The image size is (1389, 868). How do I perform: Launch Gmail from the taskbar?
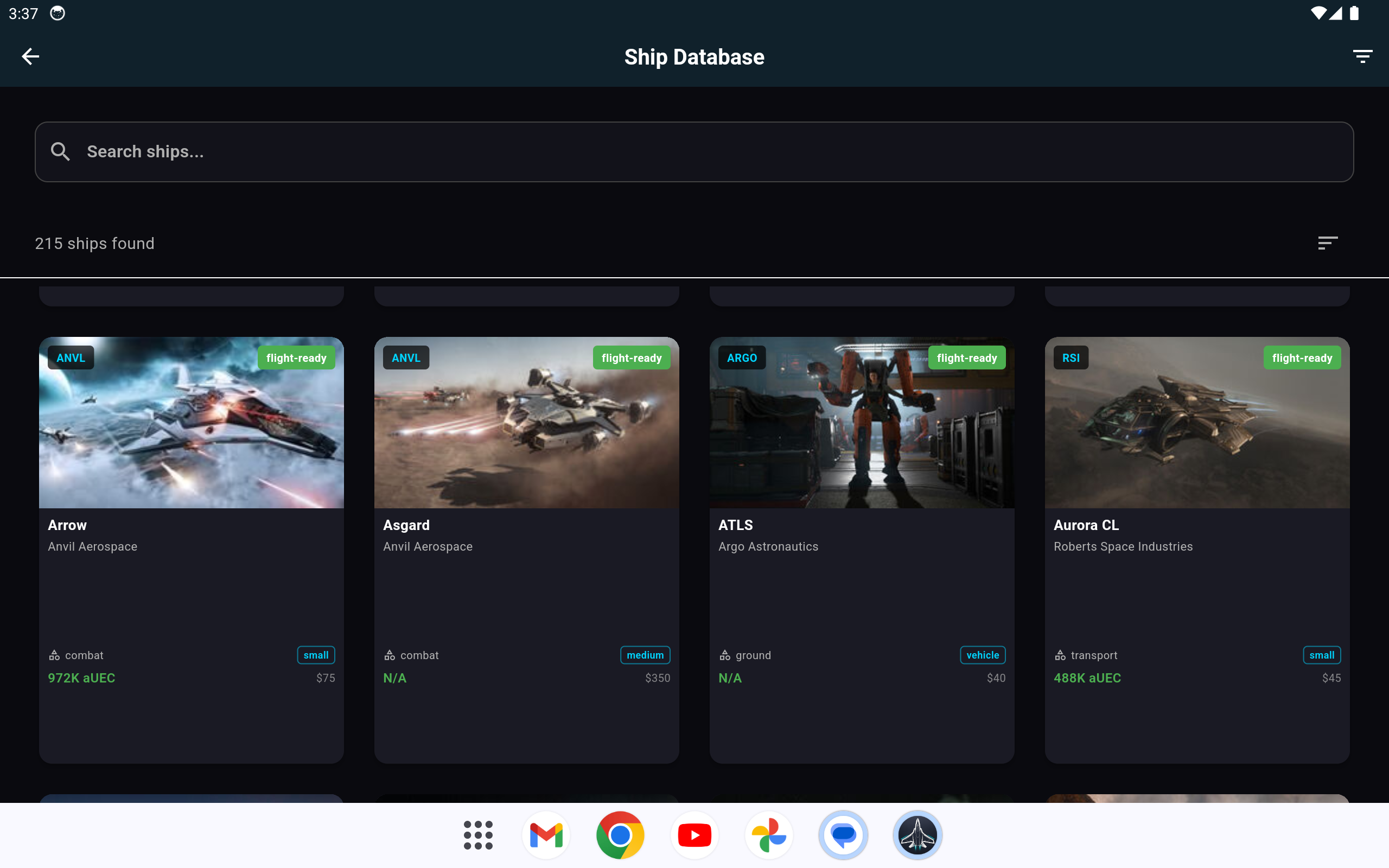[546, 835]
